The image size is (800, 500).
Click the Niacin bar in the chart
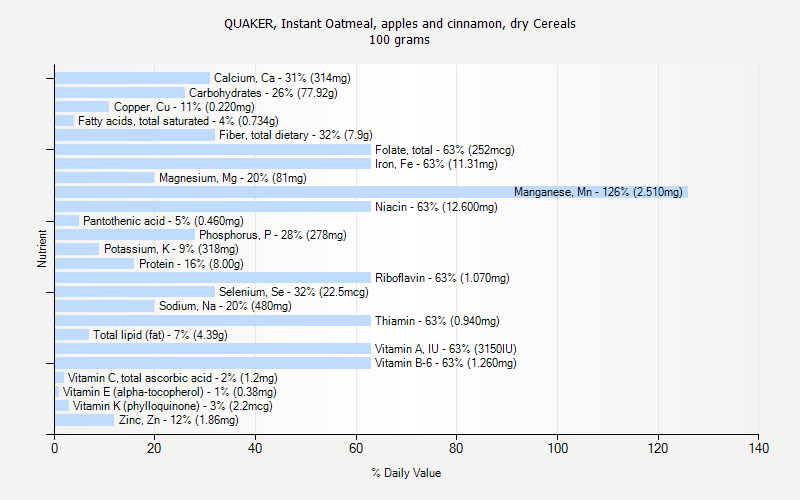click(213, 207)
